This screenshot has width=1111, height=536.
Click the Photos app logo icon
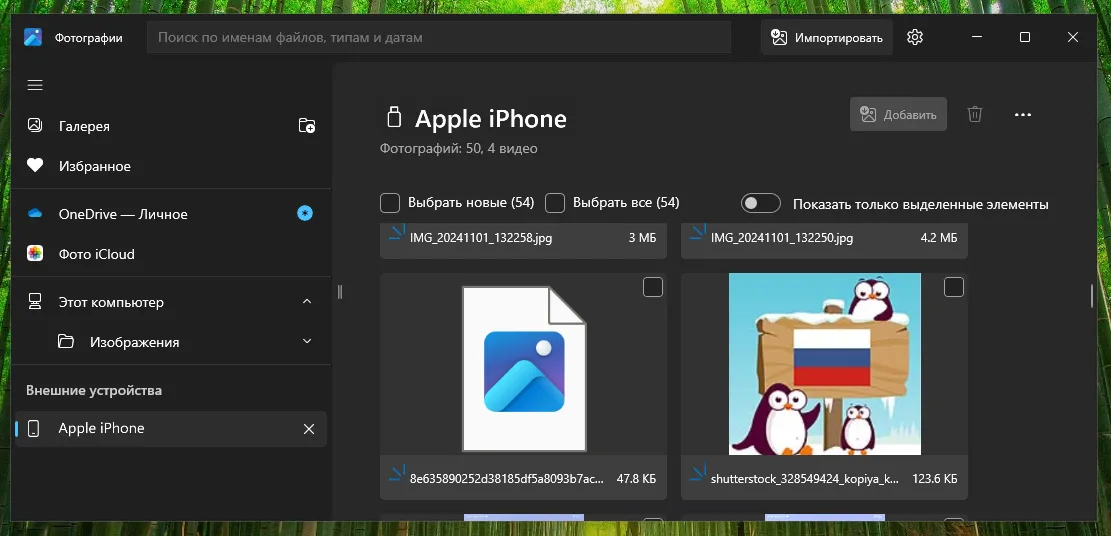(x=33, y=38)
